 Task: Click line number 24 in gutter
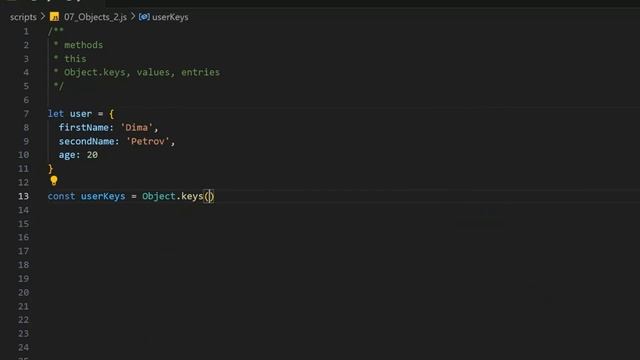pos(24,347)
